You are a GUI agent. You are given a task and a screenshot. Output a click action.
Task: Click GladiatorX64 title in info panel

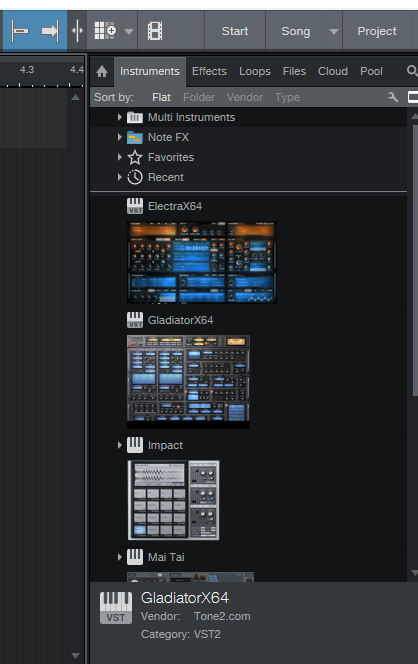tap(185, 598)
